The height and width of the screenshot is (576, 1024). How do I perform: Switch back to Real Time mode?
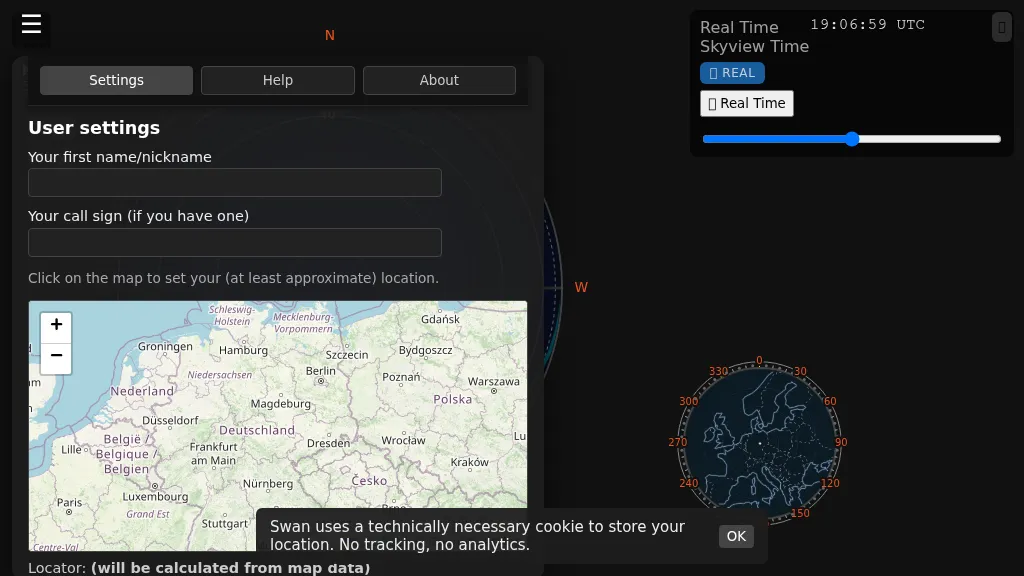click(746, 103)
